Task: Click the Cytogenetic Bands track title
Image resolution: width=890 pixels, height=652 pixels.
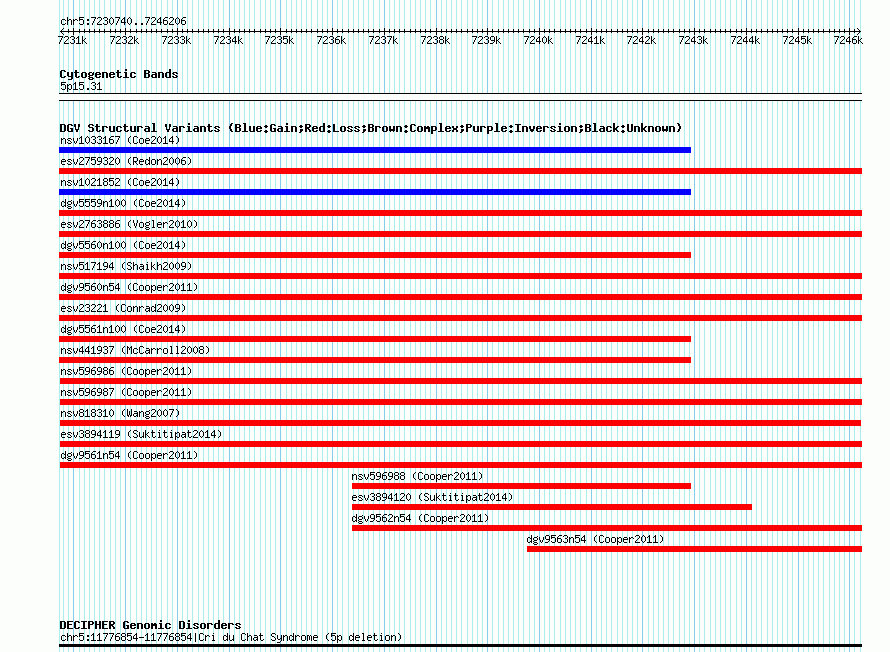Action: [119, 74]
